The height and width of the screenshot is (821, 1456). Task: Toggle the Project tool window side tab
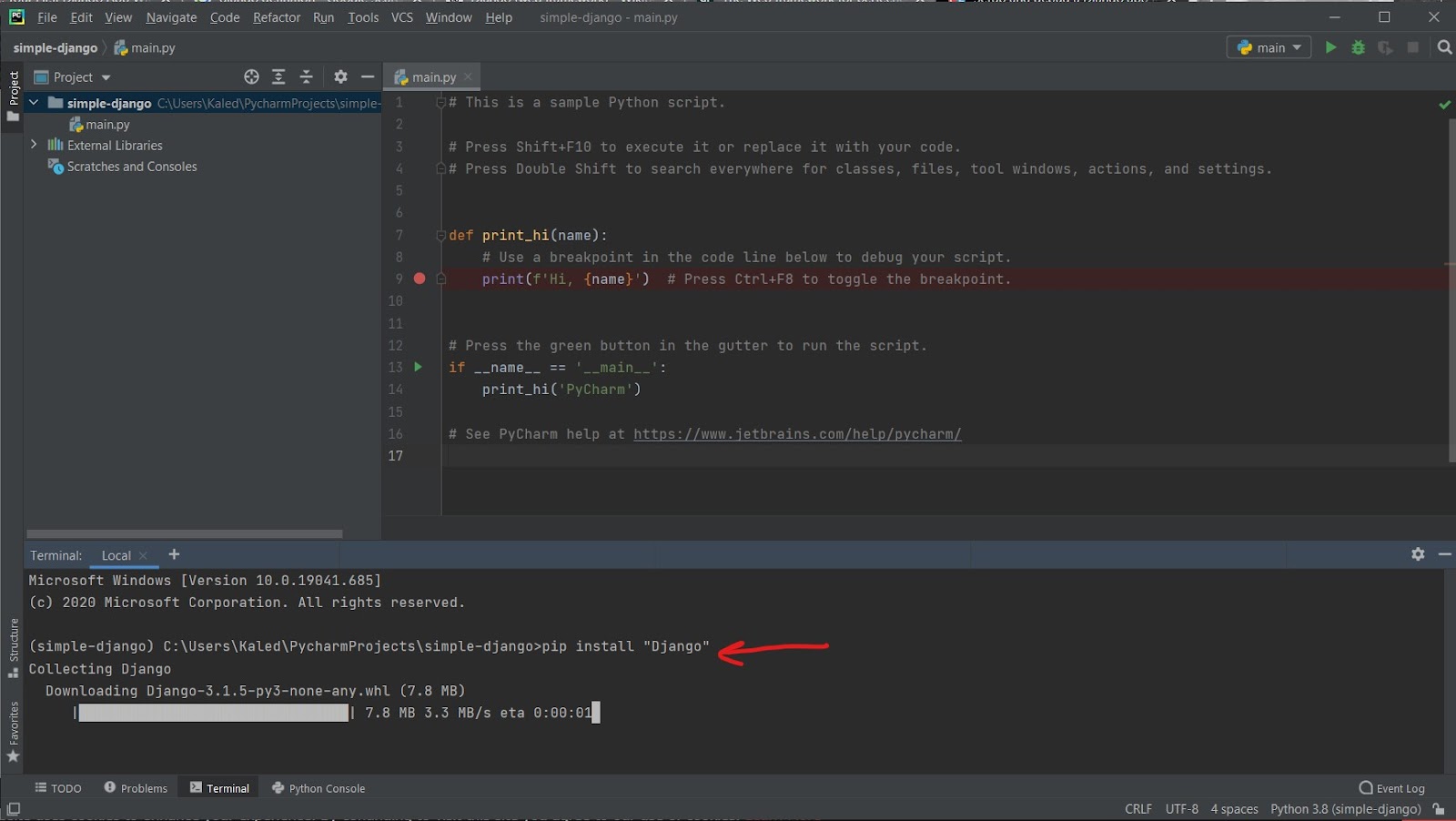[x=13, y=96]
